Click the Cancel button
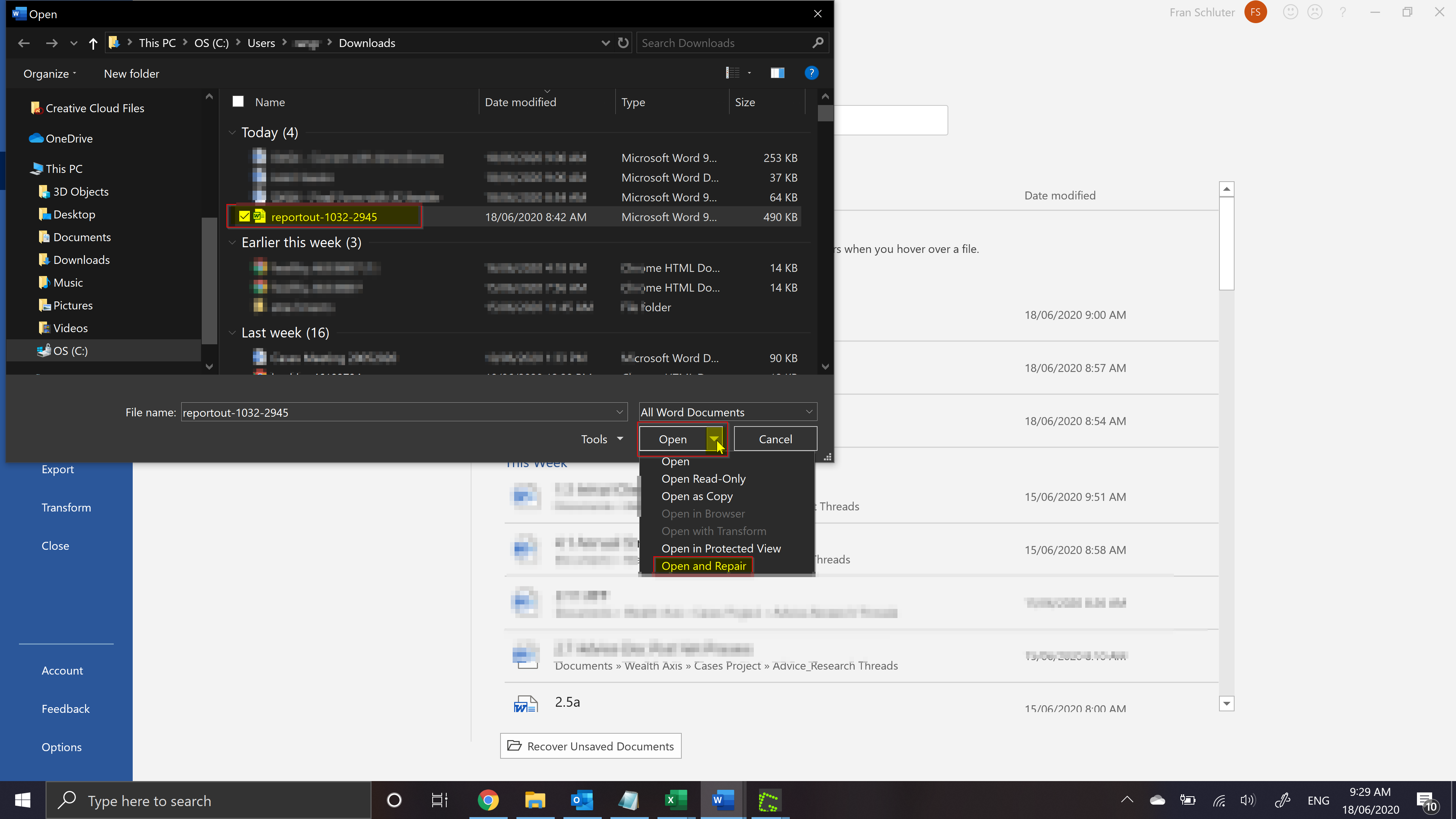The height and width of the screenshot is (819, 1456). click(775, 439)
